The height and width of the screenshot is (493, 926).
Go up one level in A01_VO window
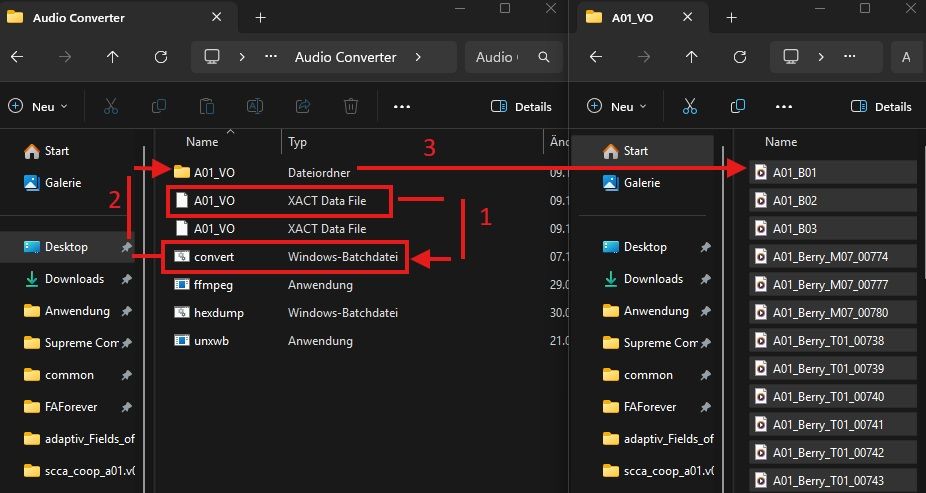pyautogui.click(x=691, y=57)
